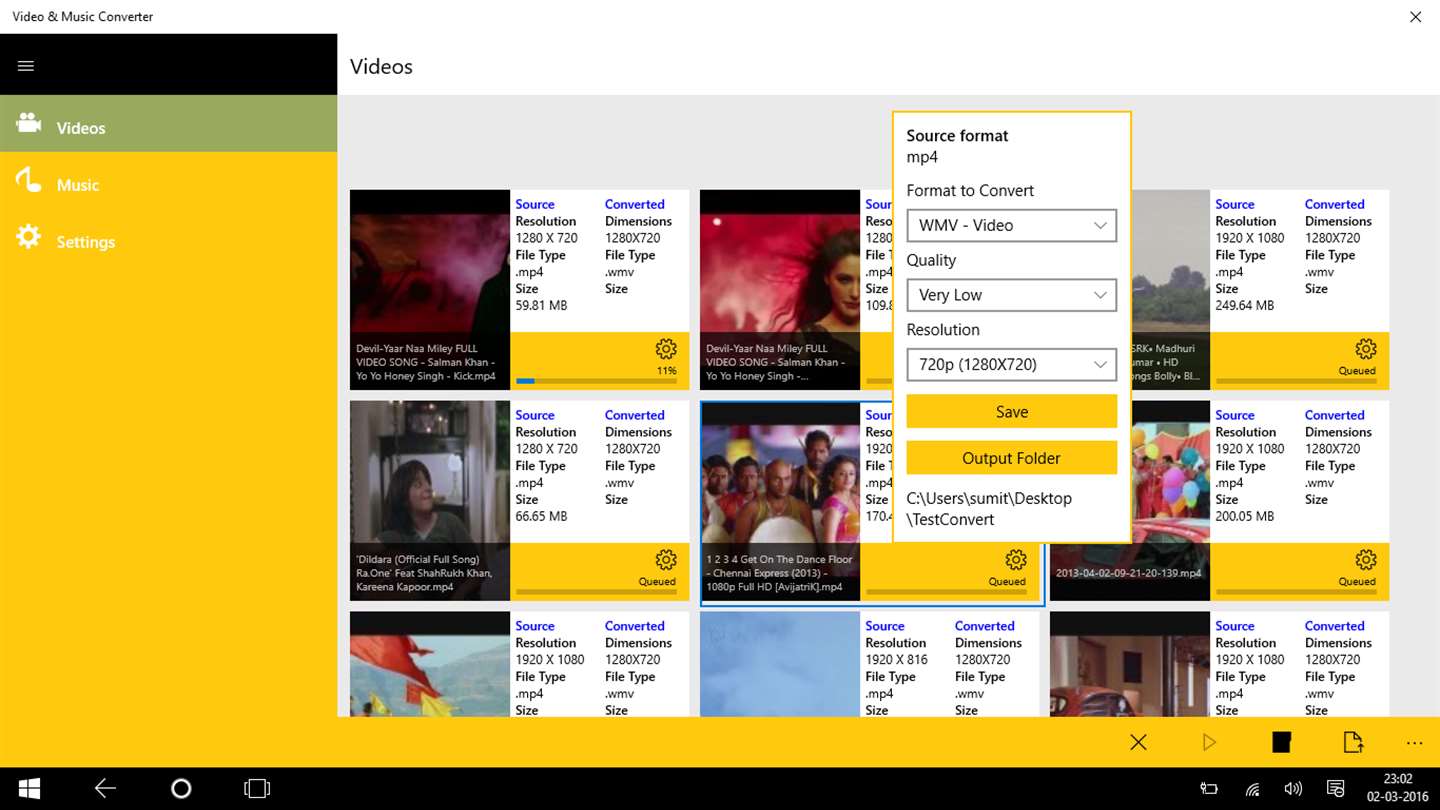This screenshot has width=1440, height=810.
Task: Click the taskbar clock showing 23:02
Action: tap(1398, 779)
